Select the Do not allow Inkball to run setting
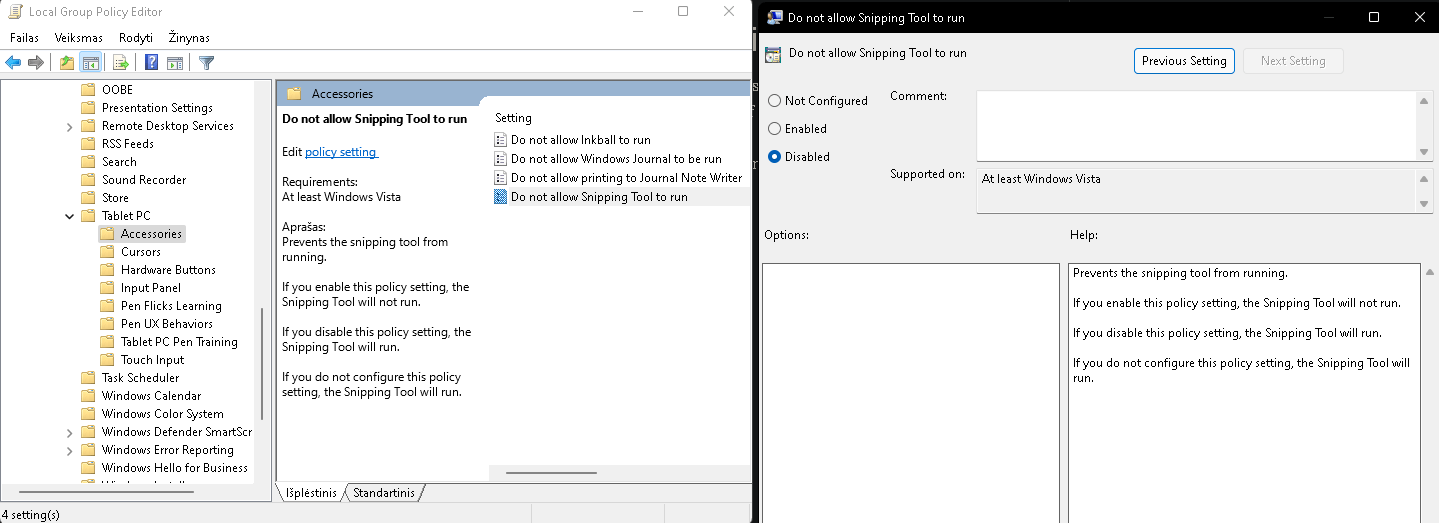1439x523 pixels. click(580, 140)
